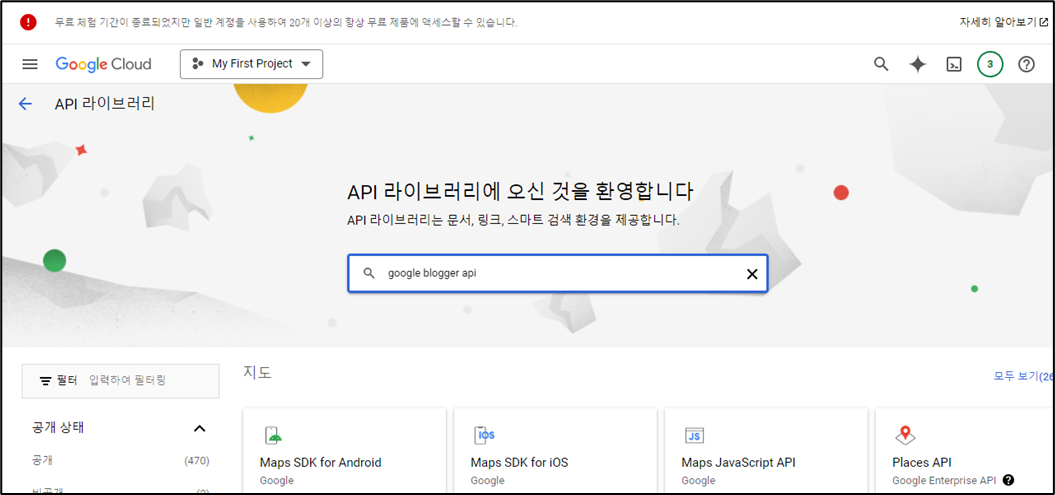Open the 자세히 알아보기 link

(x=1003, y=22)
